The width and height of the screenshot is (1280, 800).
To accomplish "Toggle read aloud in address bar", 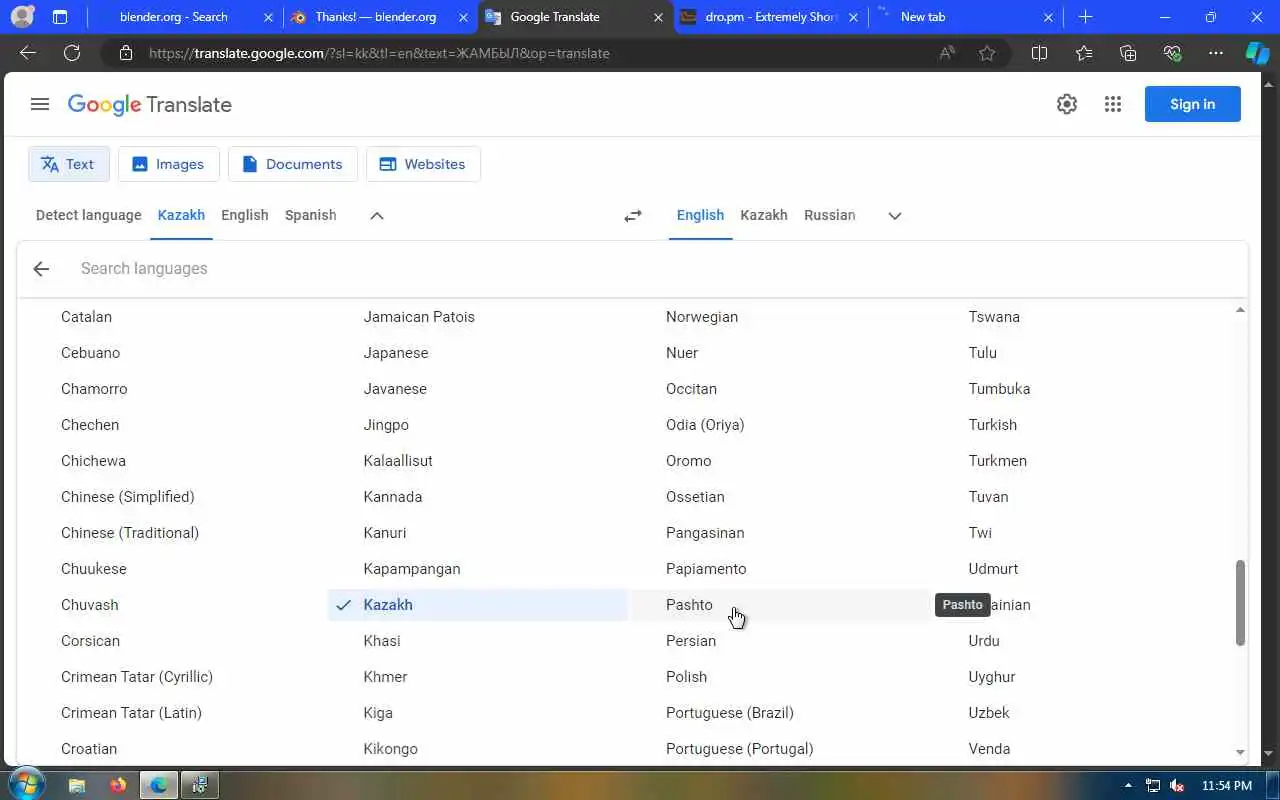I will pyautogui.click(x=947, y=53).
